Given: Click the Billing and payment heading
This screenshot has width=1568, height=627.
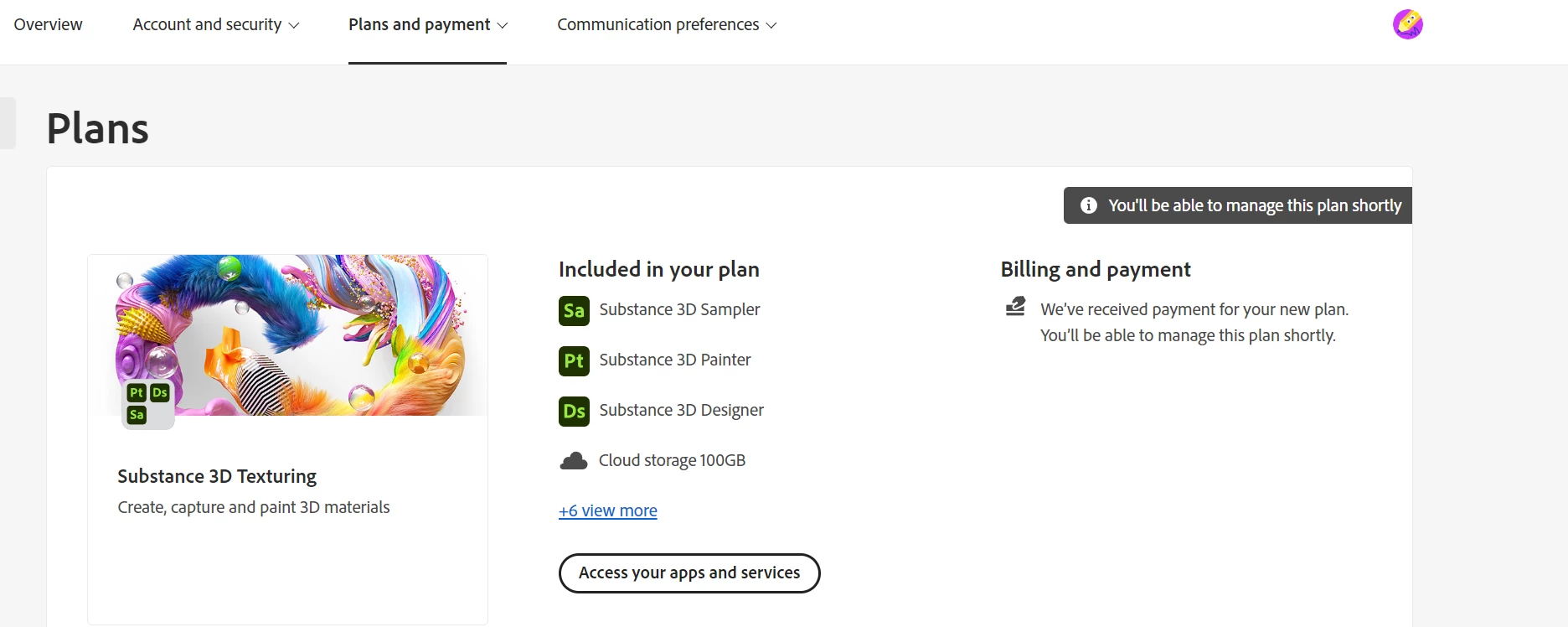Looking at the screenshot, I should pos(1096,269).
